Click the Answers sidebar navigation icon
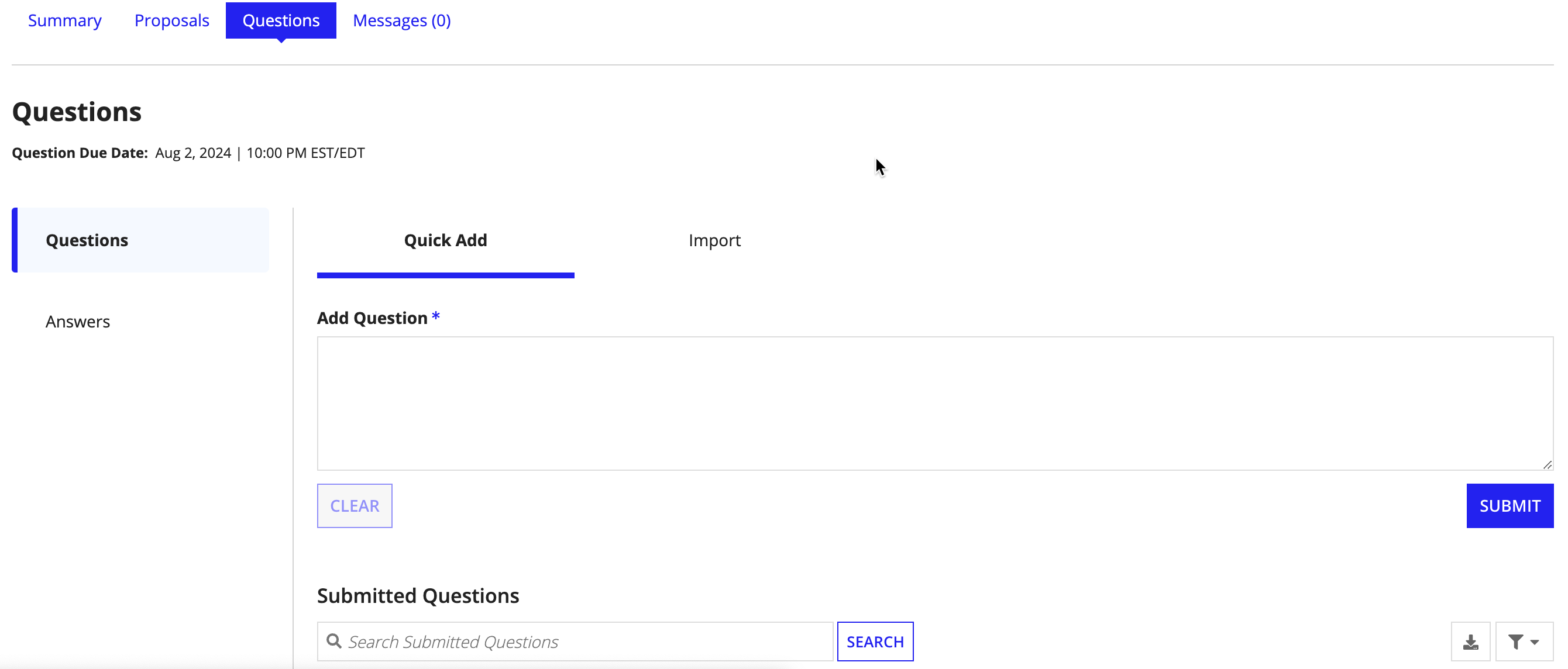 78,321
